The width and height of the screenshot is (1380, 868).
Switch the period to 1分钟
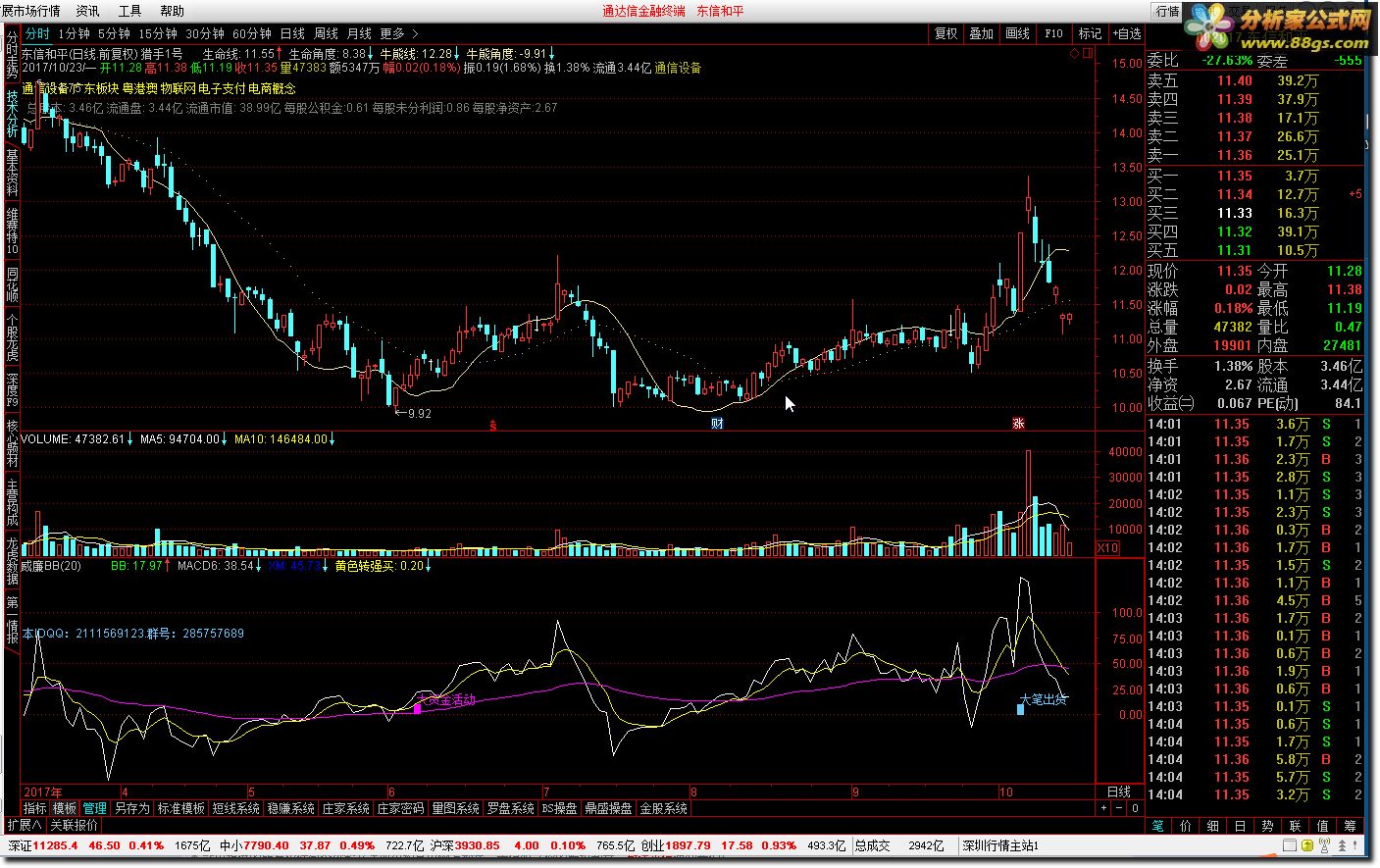click(x=75, y=33)
